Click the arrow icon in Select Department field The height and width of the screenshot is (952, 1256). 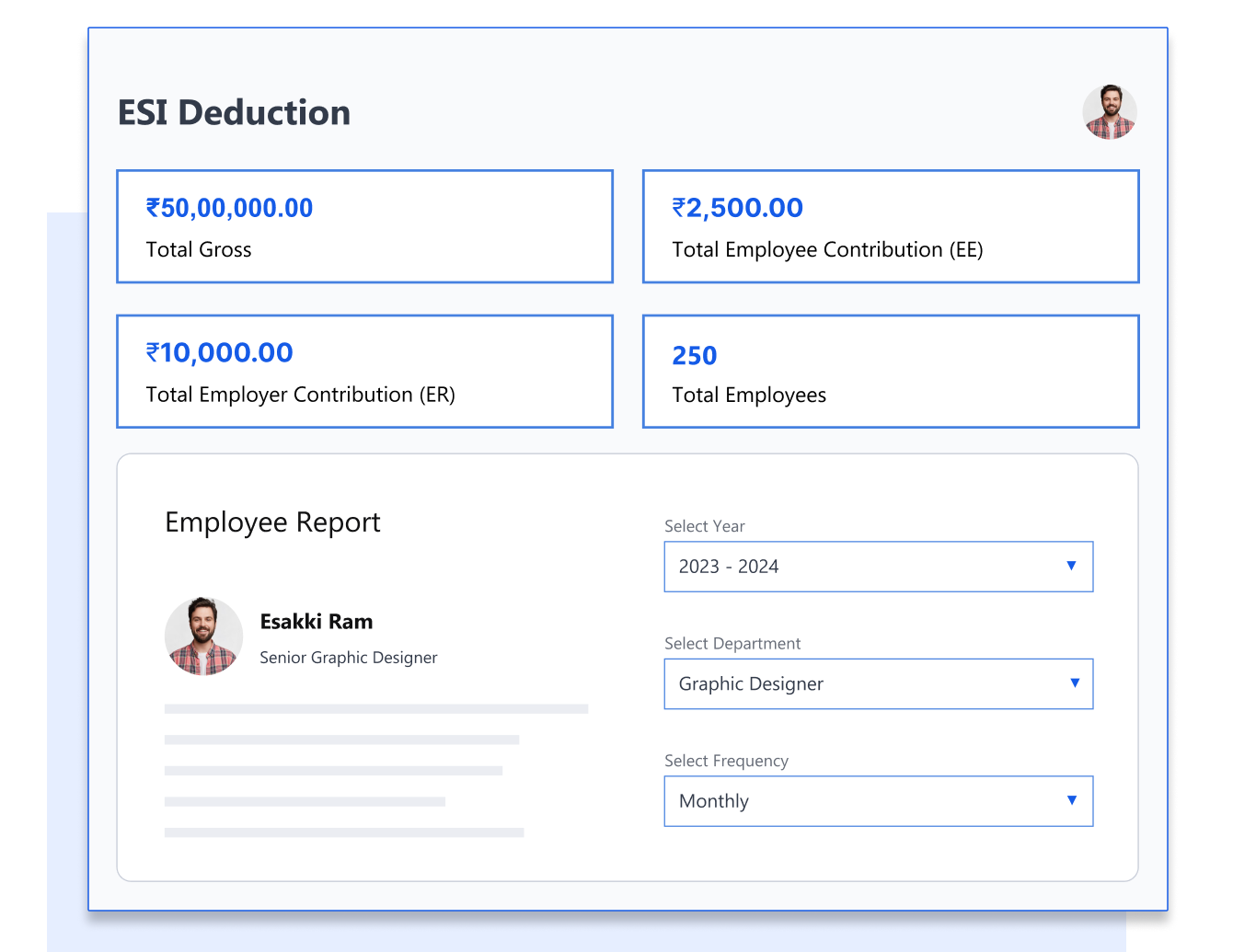coord(1074,682)
